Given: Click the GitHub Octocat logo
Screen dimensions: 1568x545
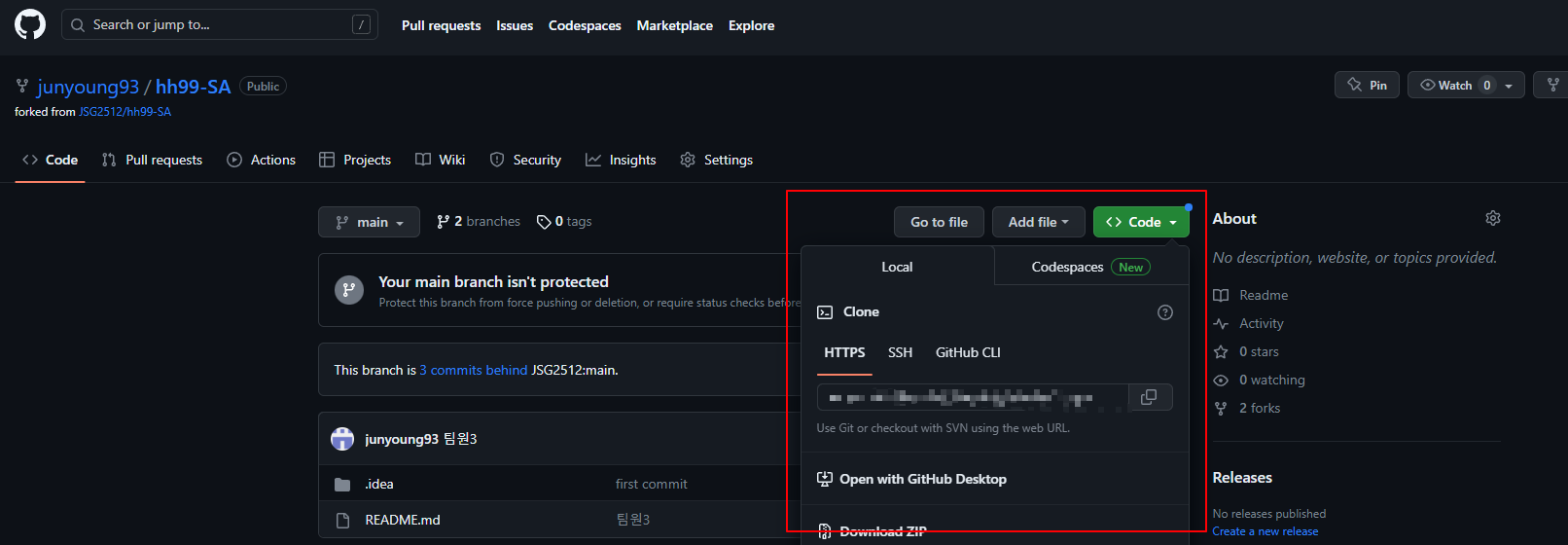Looking at the screenshot, I should coord(30,24).
